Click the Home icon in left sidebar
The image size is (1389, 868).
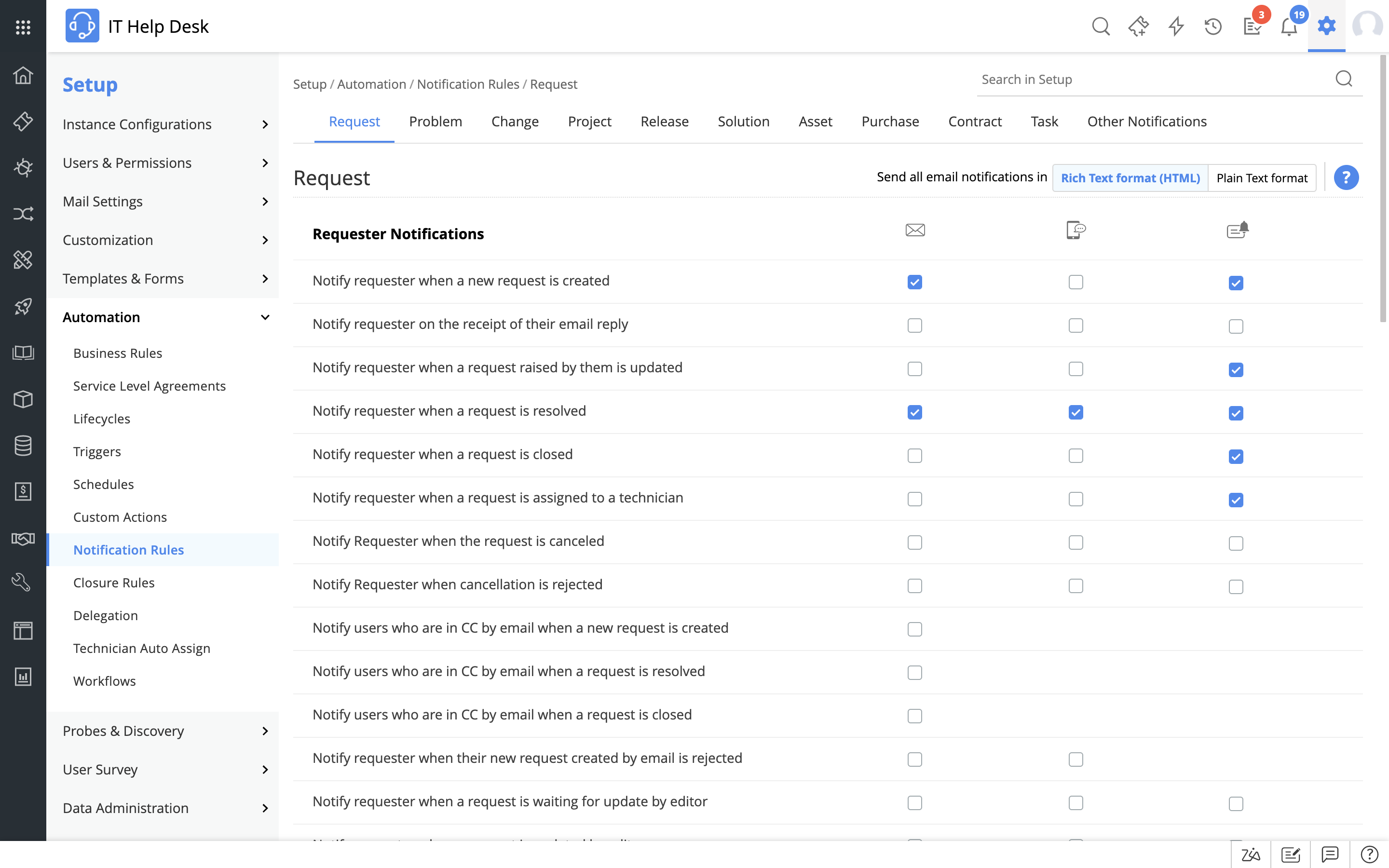pyautogui.click(x=23, y=75)
